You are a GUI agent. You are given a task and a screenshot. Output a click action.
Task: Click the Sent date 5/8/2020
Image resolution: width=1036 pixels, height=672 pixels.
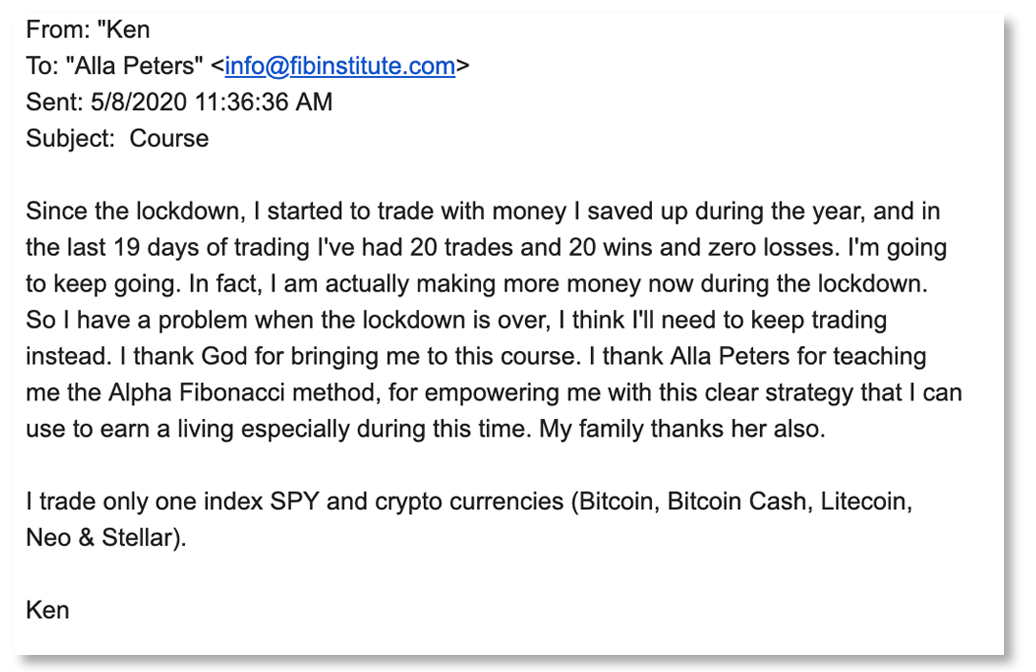139,102
